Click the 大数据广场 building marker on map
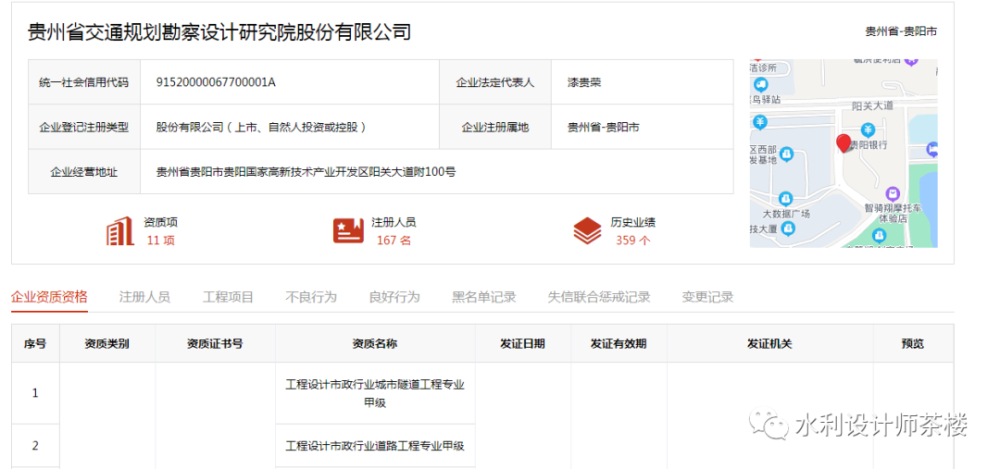 pyautogui.click(x=786, y=199)
